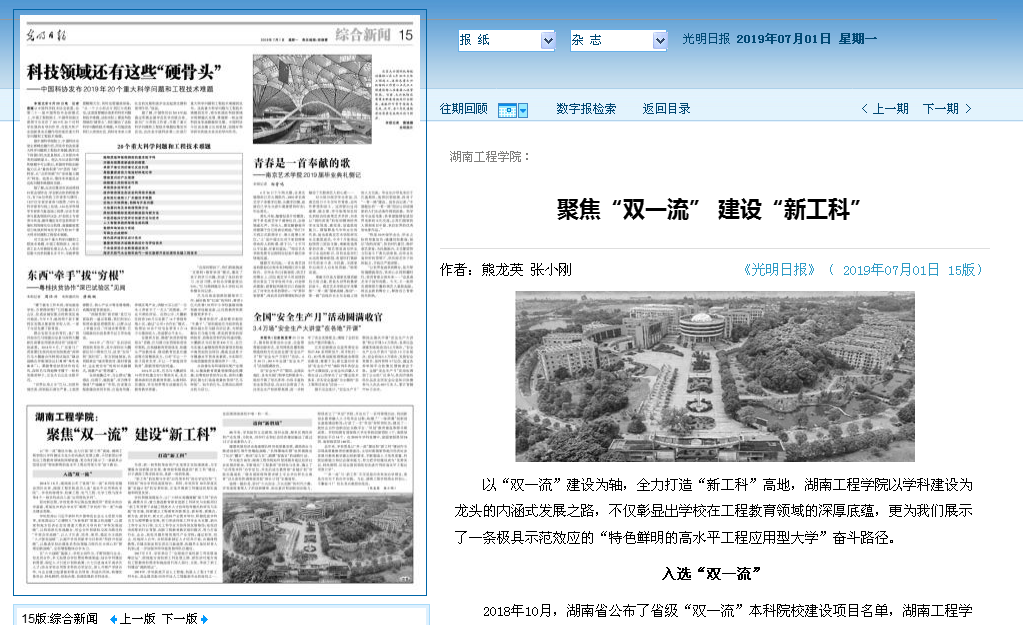The image size is (1023, 625).
Task: Click 返回目录 to return to index
Action: point(666,109)
